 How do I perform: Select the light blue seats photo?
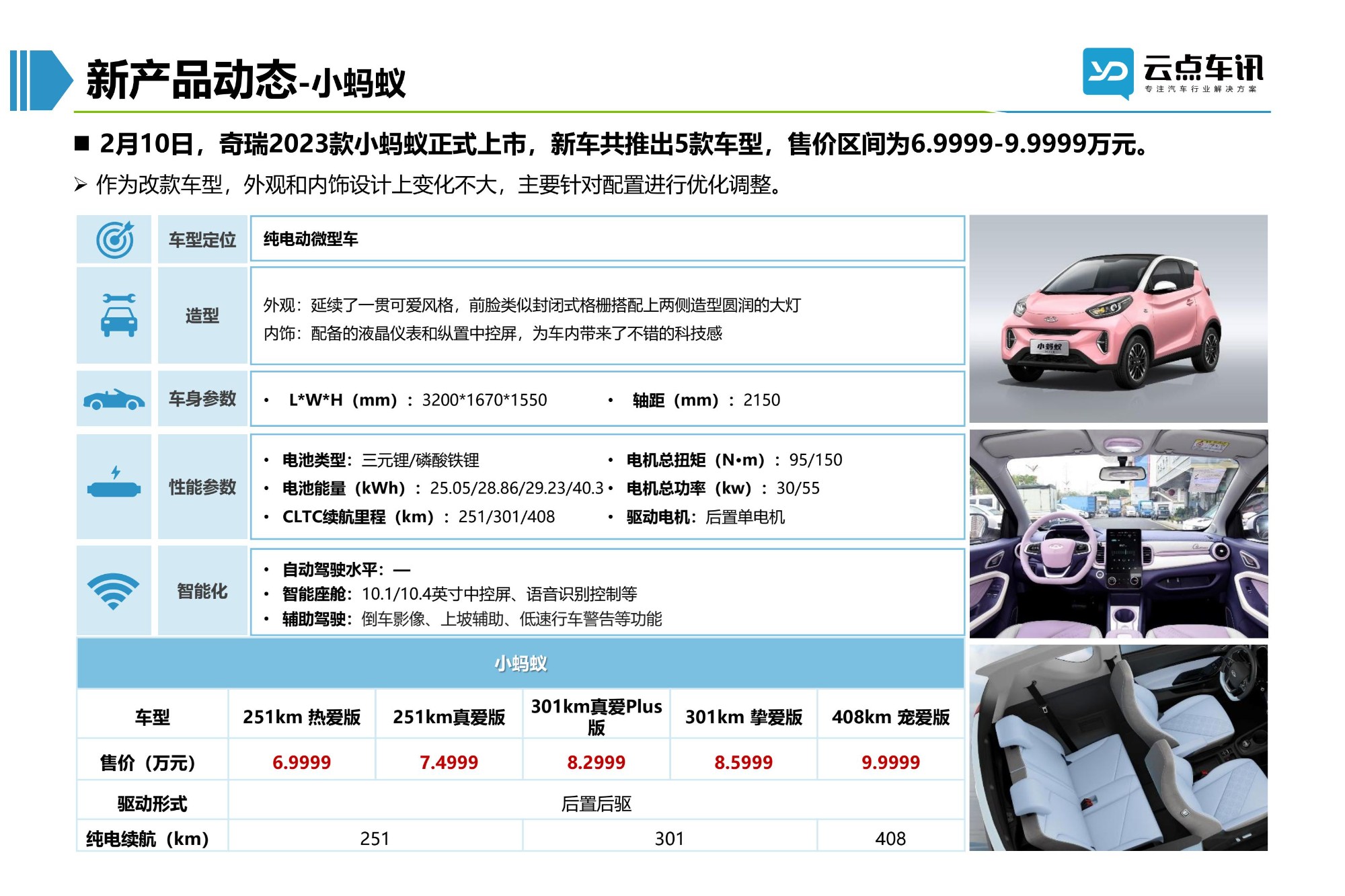(1118, 748)
